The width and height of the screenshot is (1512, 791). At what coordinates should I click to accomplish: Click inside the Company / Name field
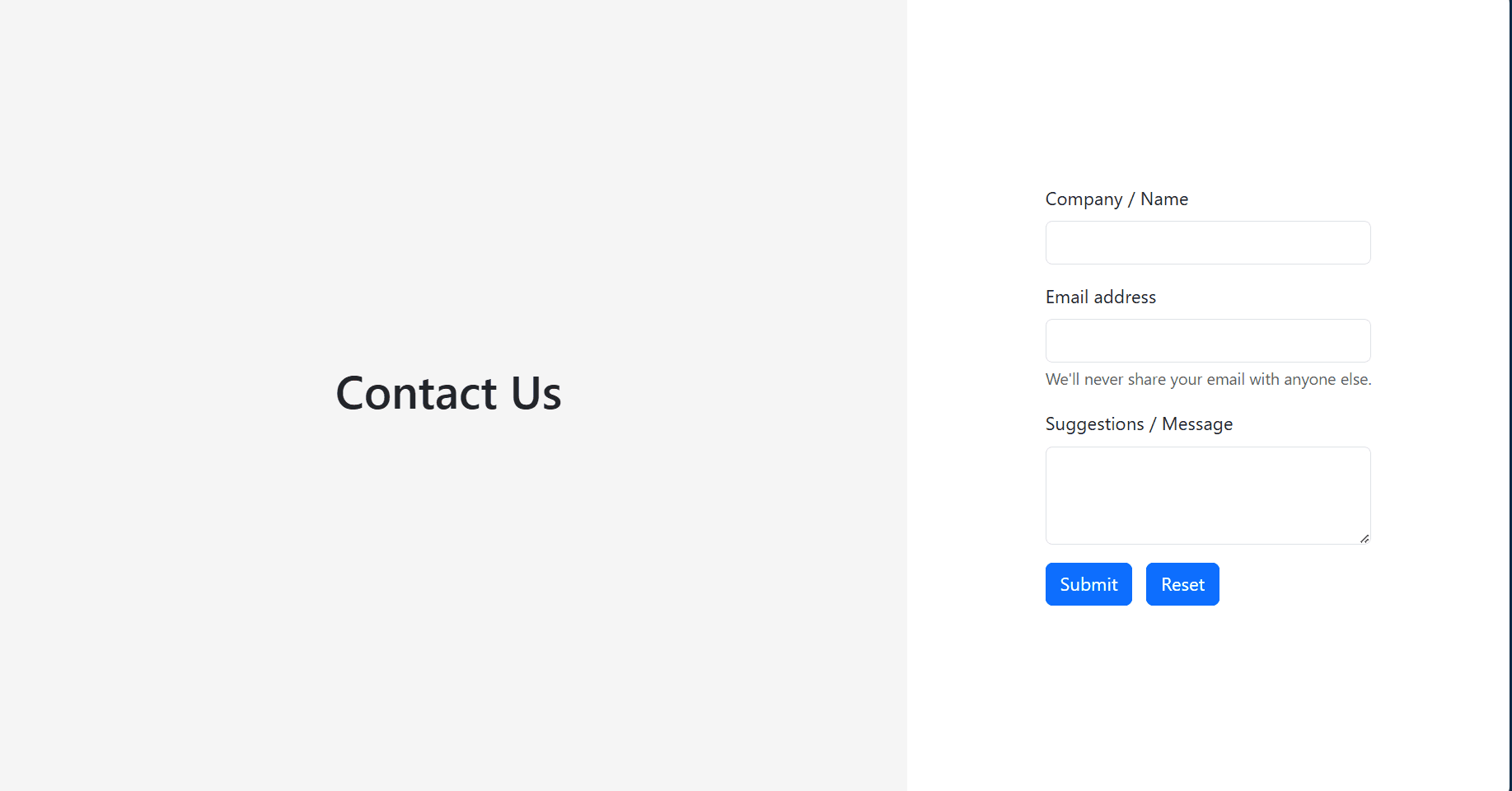point(1206,242)
